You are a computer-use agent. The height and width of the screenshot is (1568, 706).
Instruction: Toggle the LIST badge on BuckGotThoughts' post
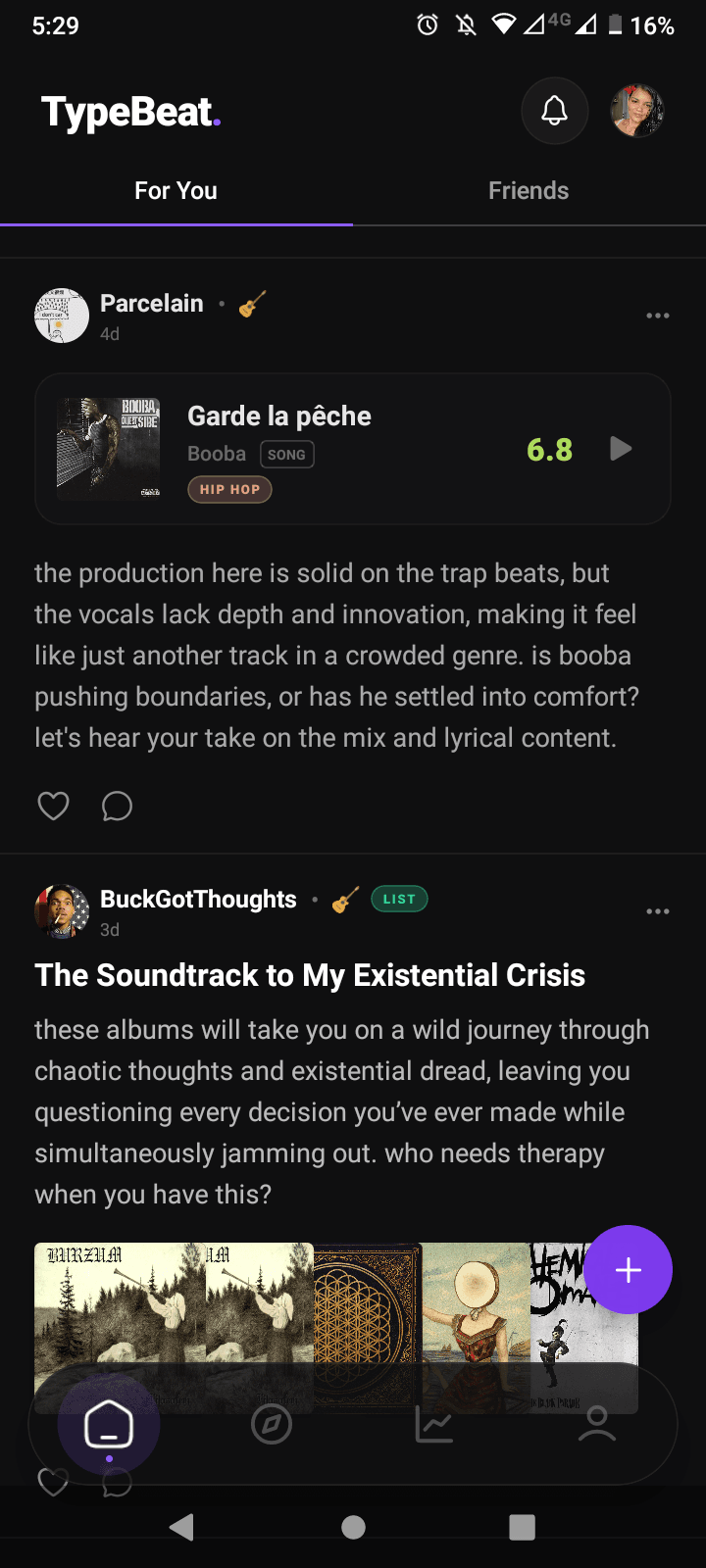click(x=398, y=899)
